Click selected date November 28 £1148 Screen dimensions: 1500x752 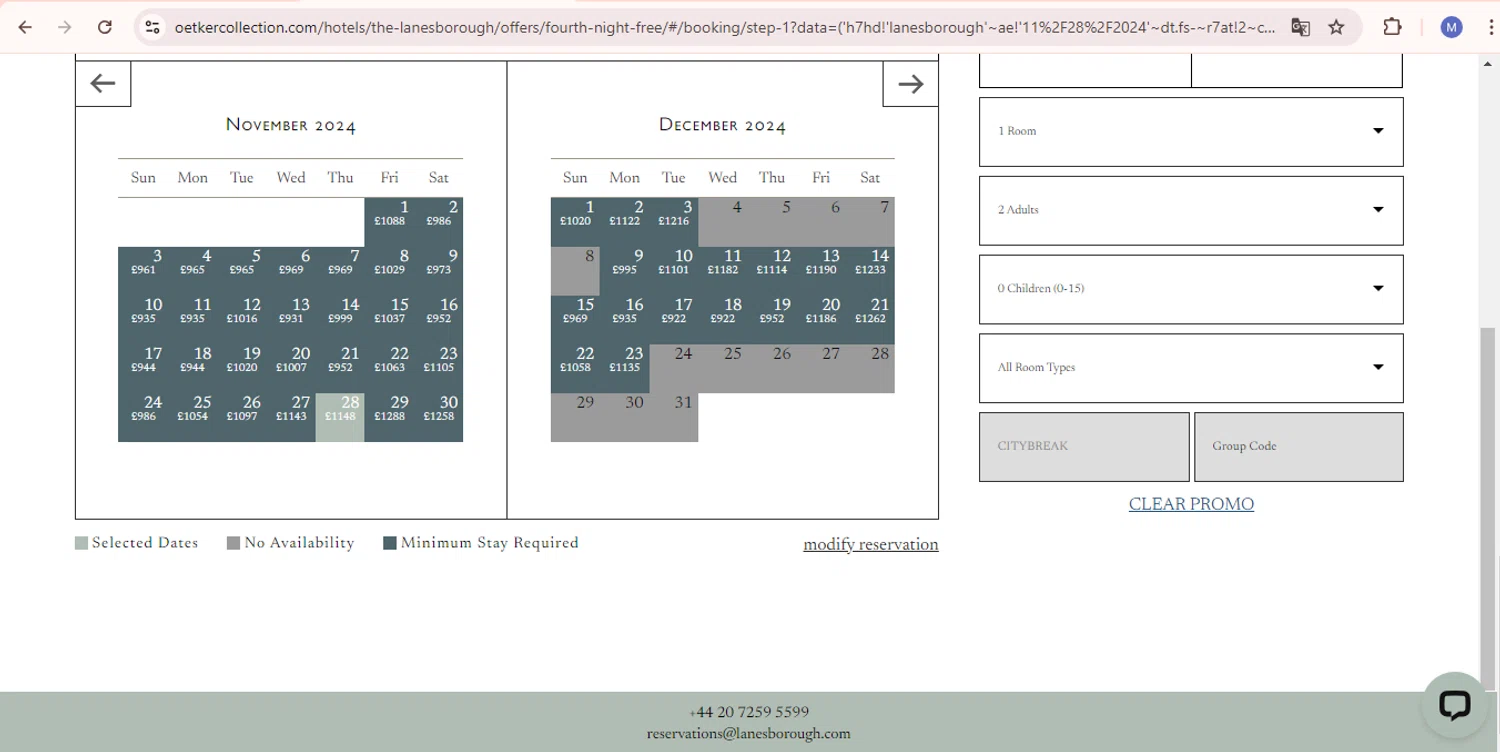[340, 418]
